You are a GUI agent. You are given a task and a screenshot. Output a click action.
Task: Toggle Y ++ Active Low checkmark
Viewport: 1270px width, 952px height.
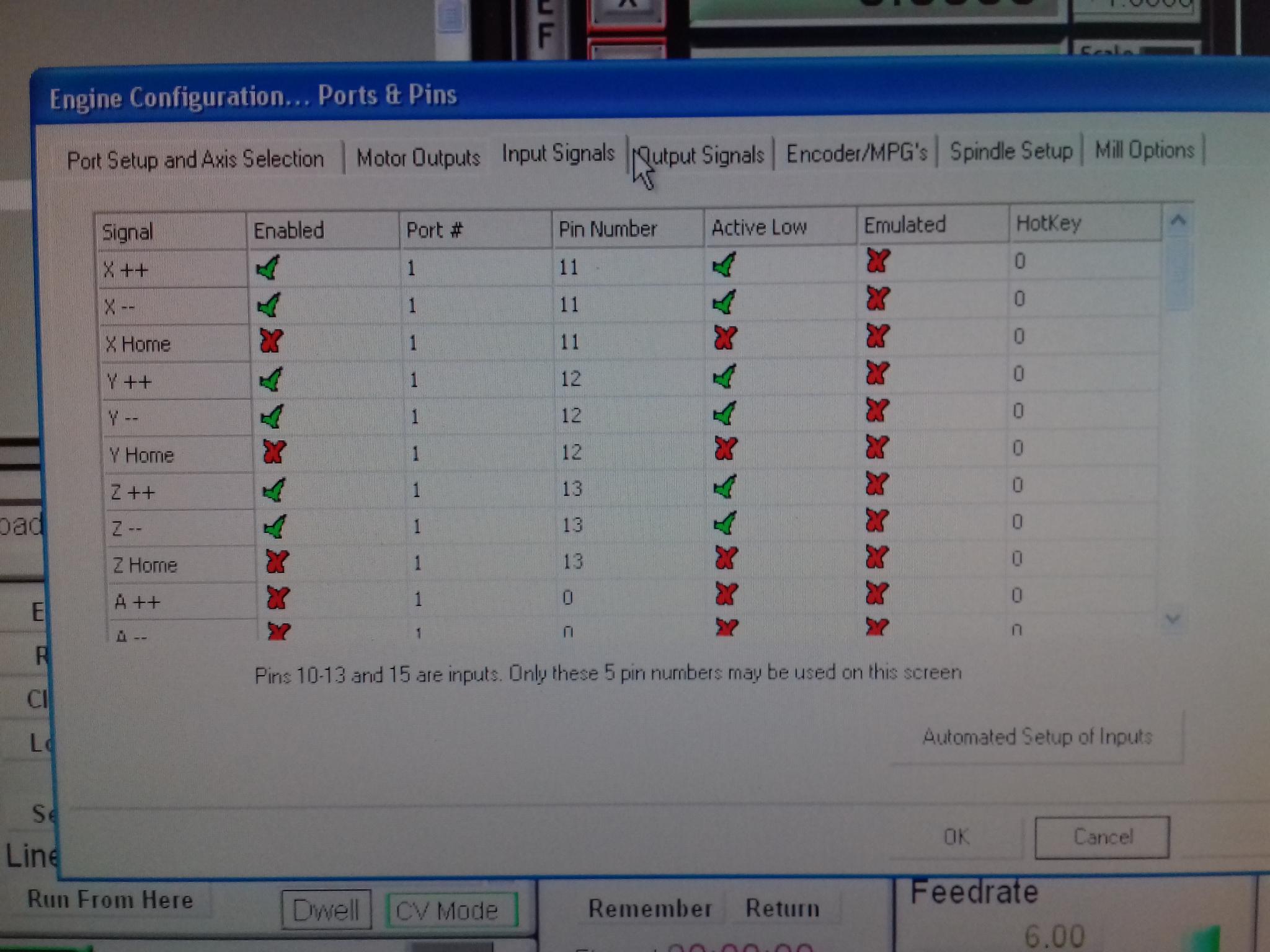click(724, 376)
